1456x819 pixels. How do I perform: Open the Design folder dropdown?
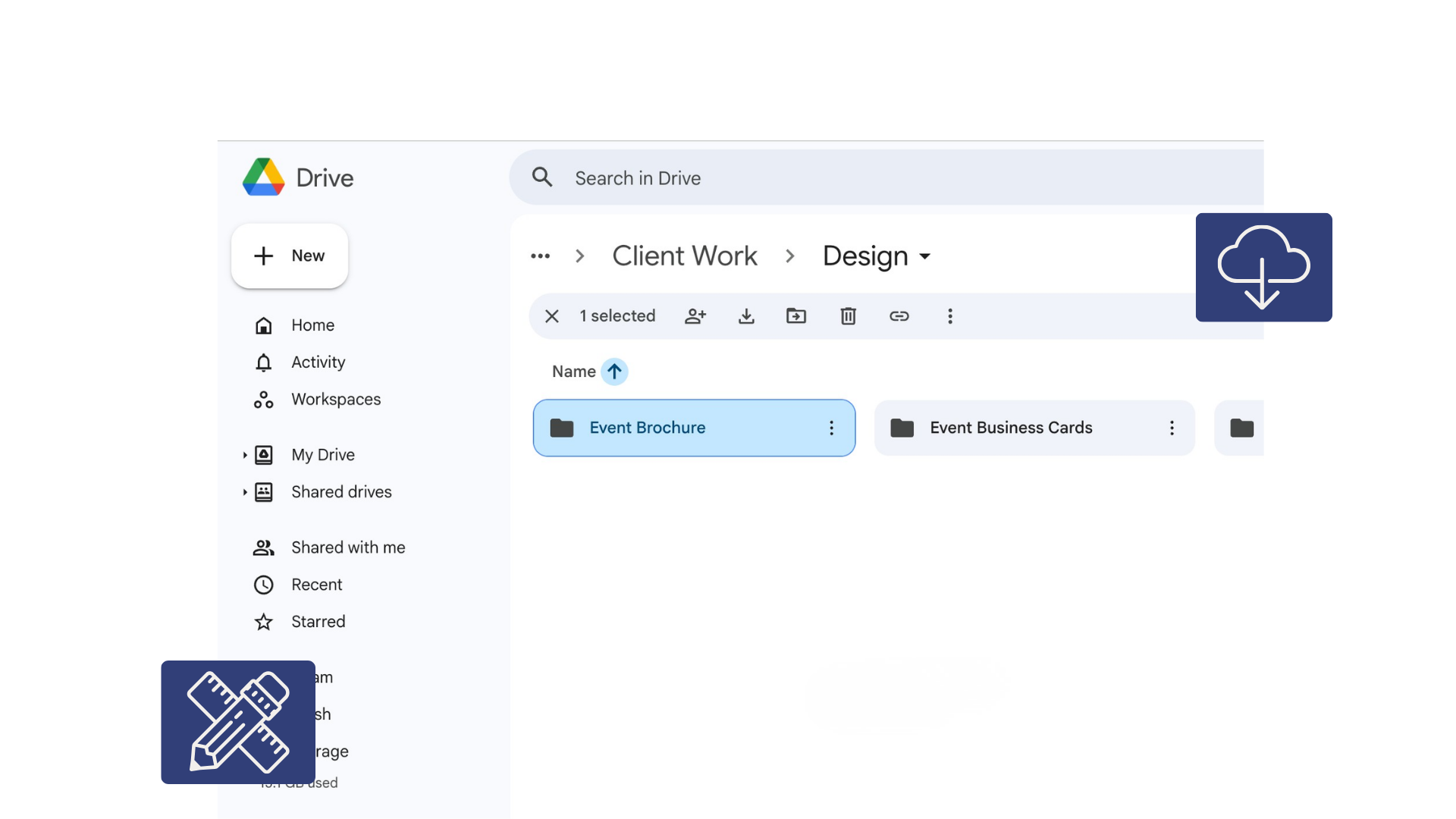point(877,256)
